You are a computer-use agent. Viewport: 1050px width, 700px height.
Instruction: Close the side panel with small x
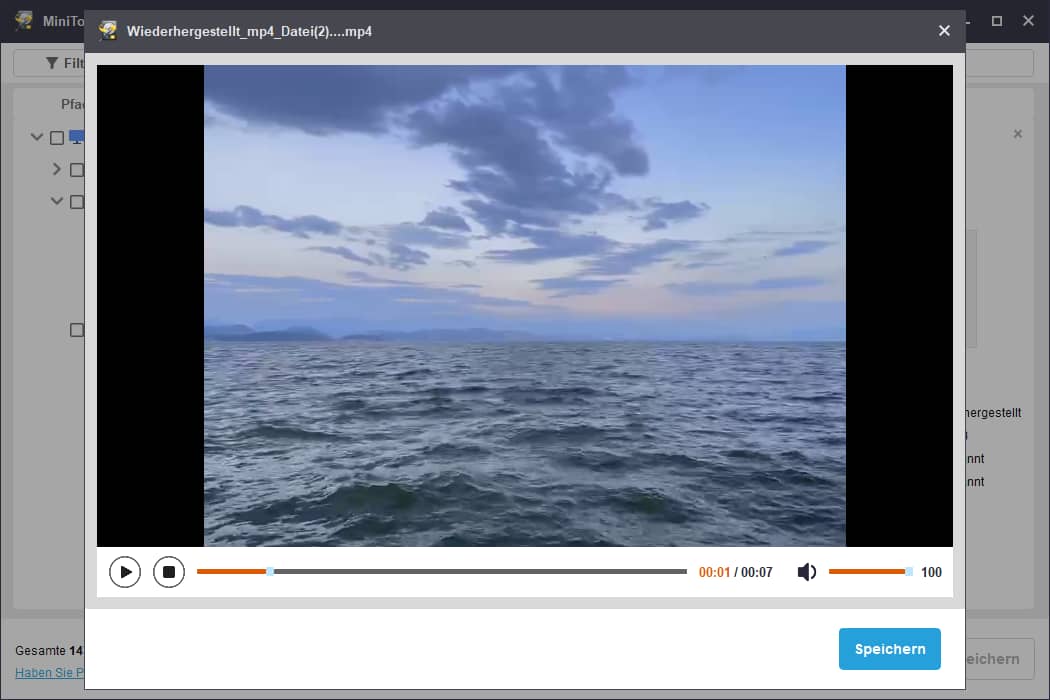(x=1018, y=134)
